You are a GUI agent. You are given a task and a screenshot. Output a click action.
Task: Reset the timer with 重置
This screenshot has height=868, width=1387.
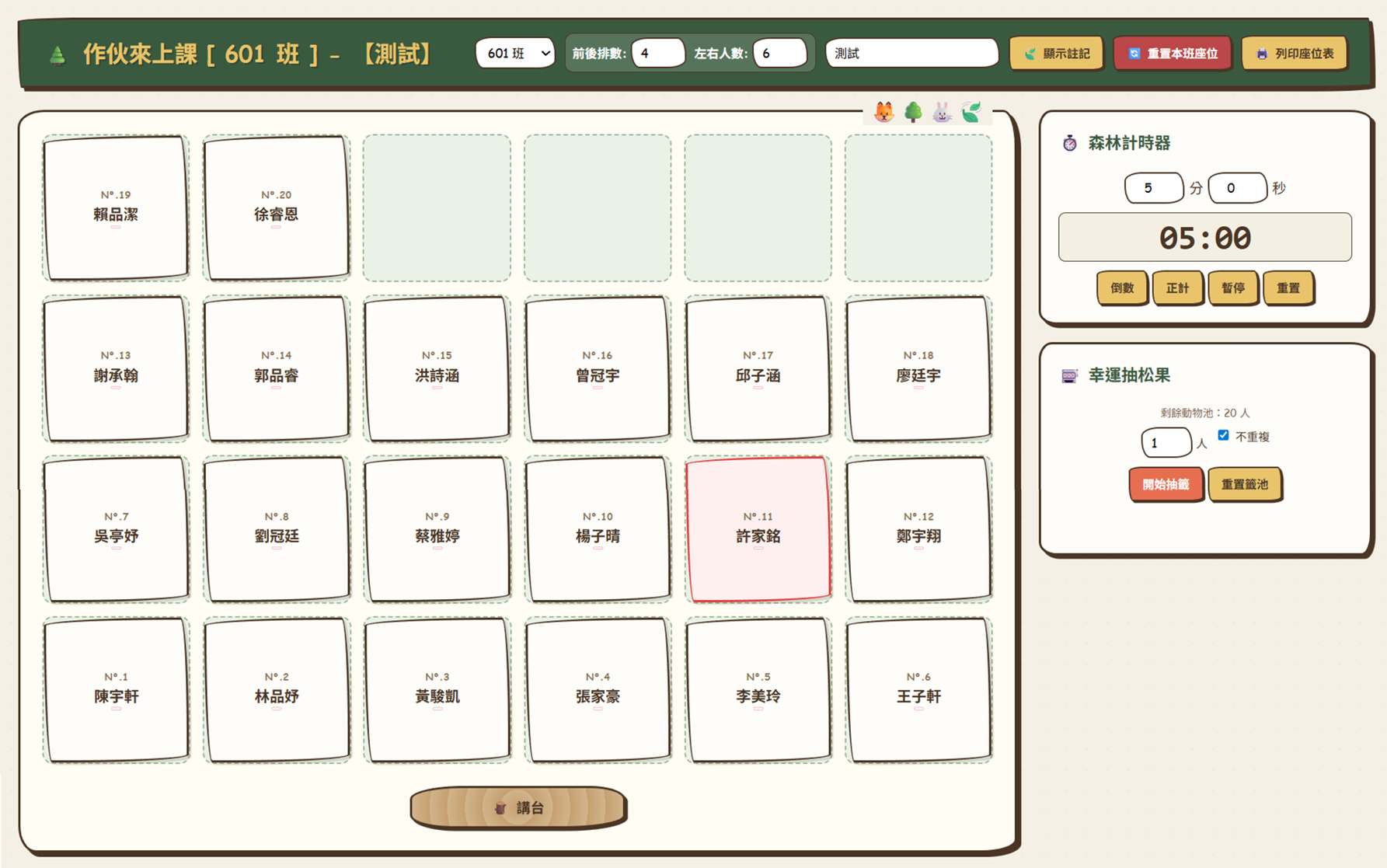pyautogui.click(x=1288, y=288)
